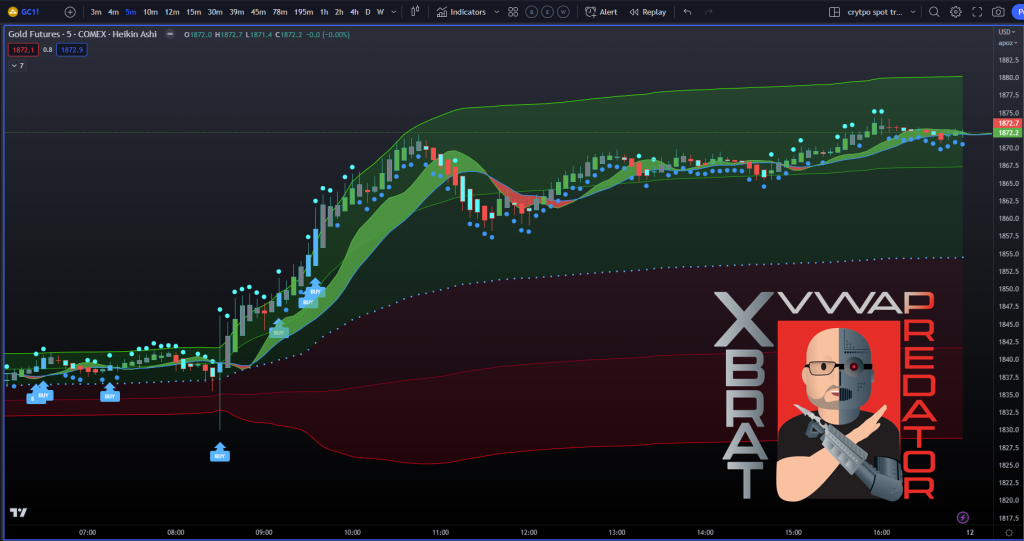Pick the D daily timeframe
This screenshot has height=541, width=1024.
[x=368, y=12]
